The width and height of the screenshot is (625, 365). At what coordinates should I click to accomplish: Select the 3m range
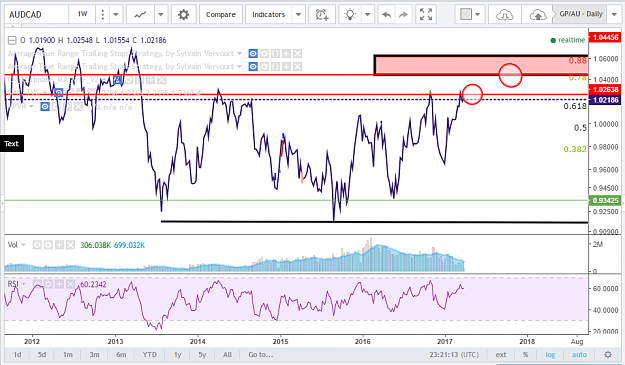click(94, 354)
